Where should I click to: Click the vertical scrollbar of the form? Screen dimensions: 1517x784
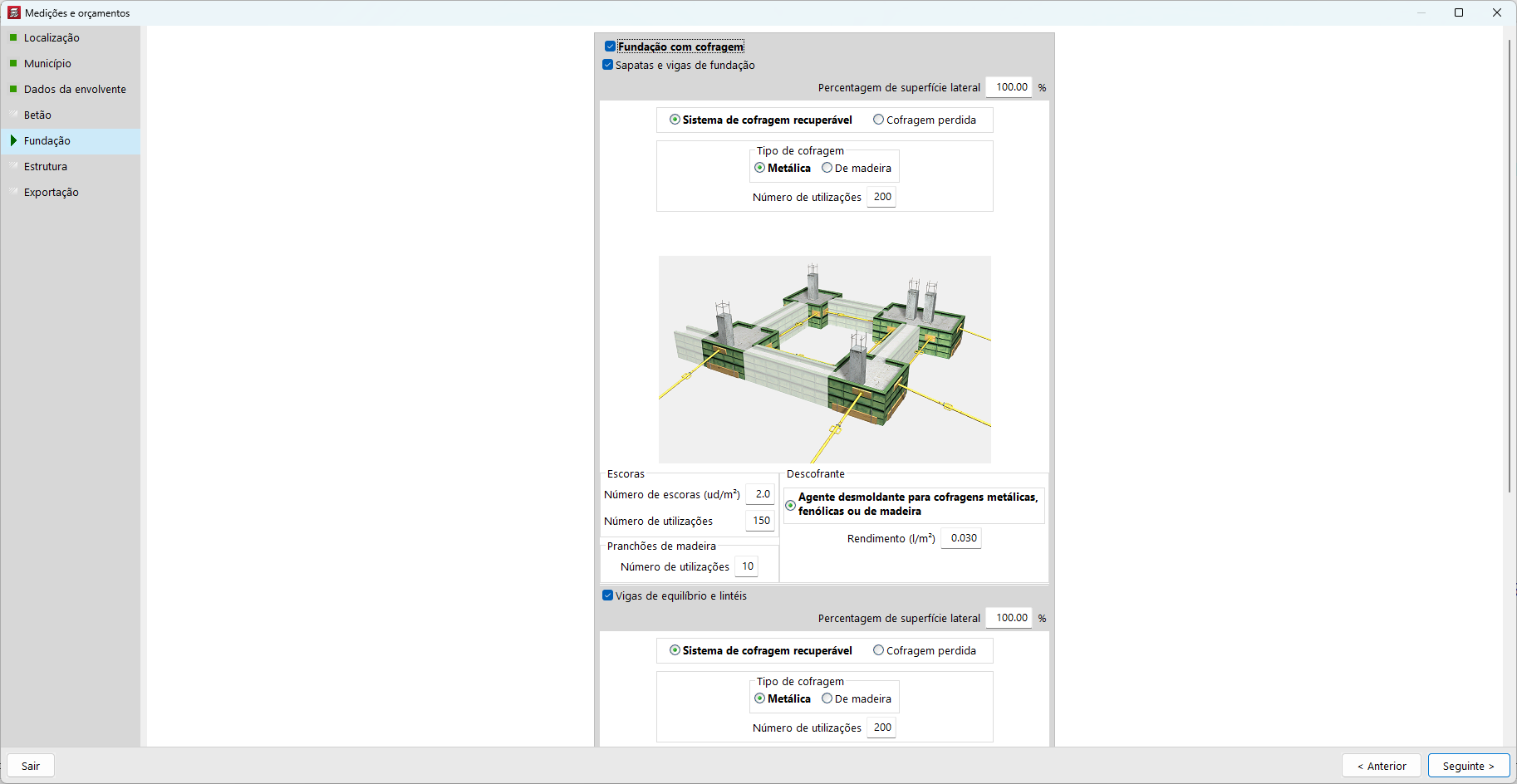[1510, 266]
